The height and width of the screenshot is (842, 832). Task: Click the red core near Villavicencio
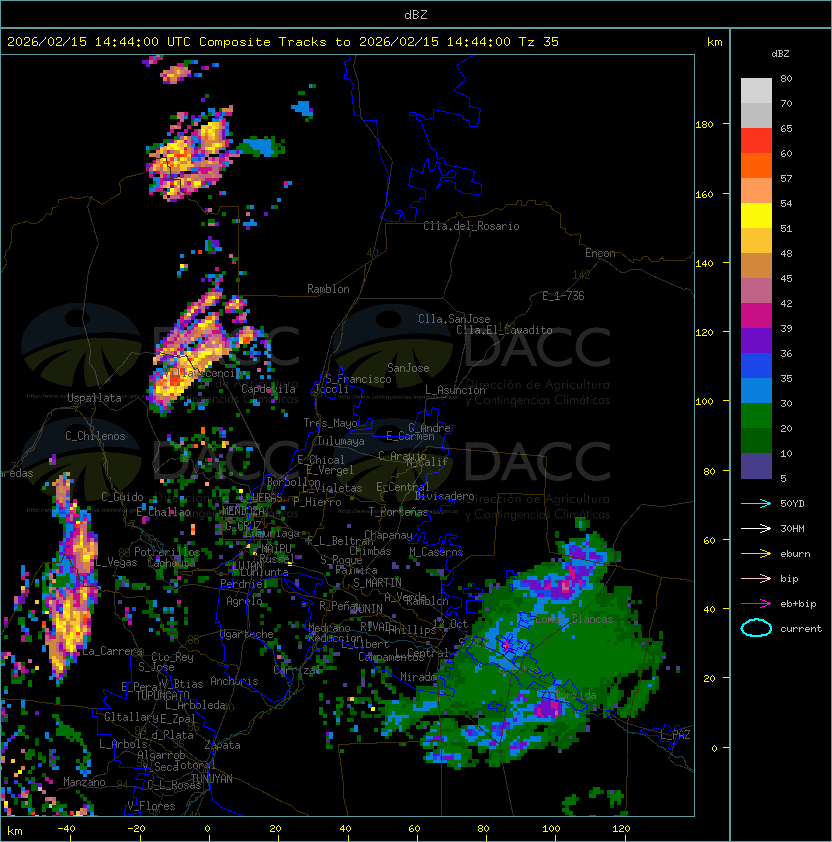click(176, 380)
